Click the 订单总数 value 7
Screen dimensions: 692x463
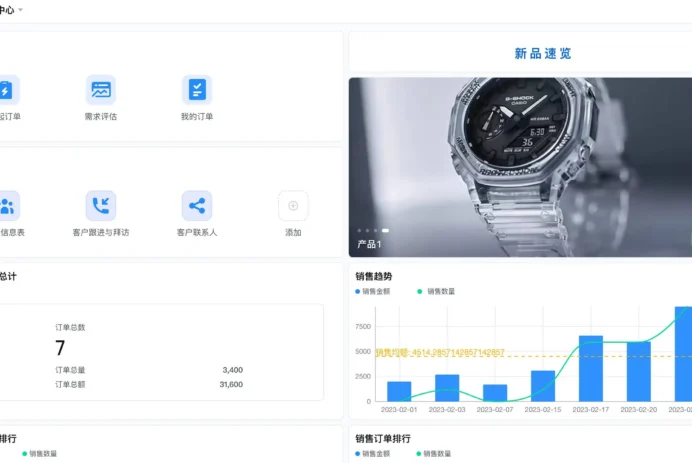coord(60,348)
